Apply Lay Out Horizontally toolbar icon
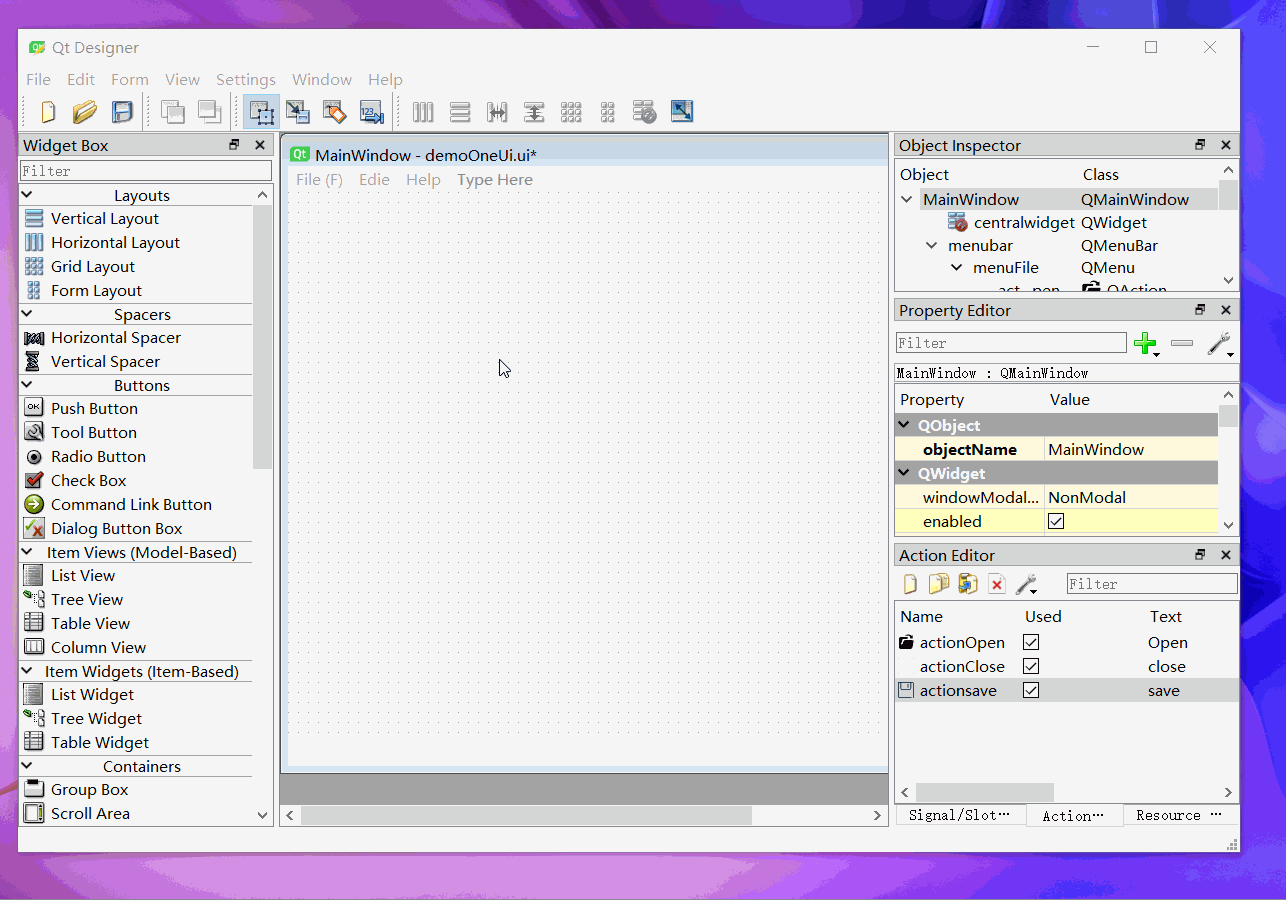Screen dimensions: 1286x900 pos(423,112)
